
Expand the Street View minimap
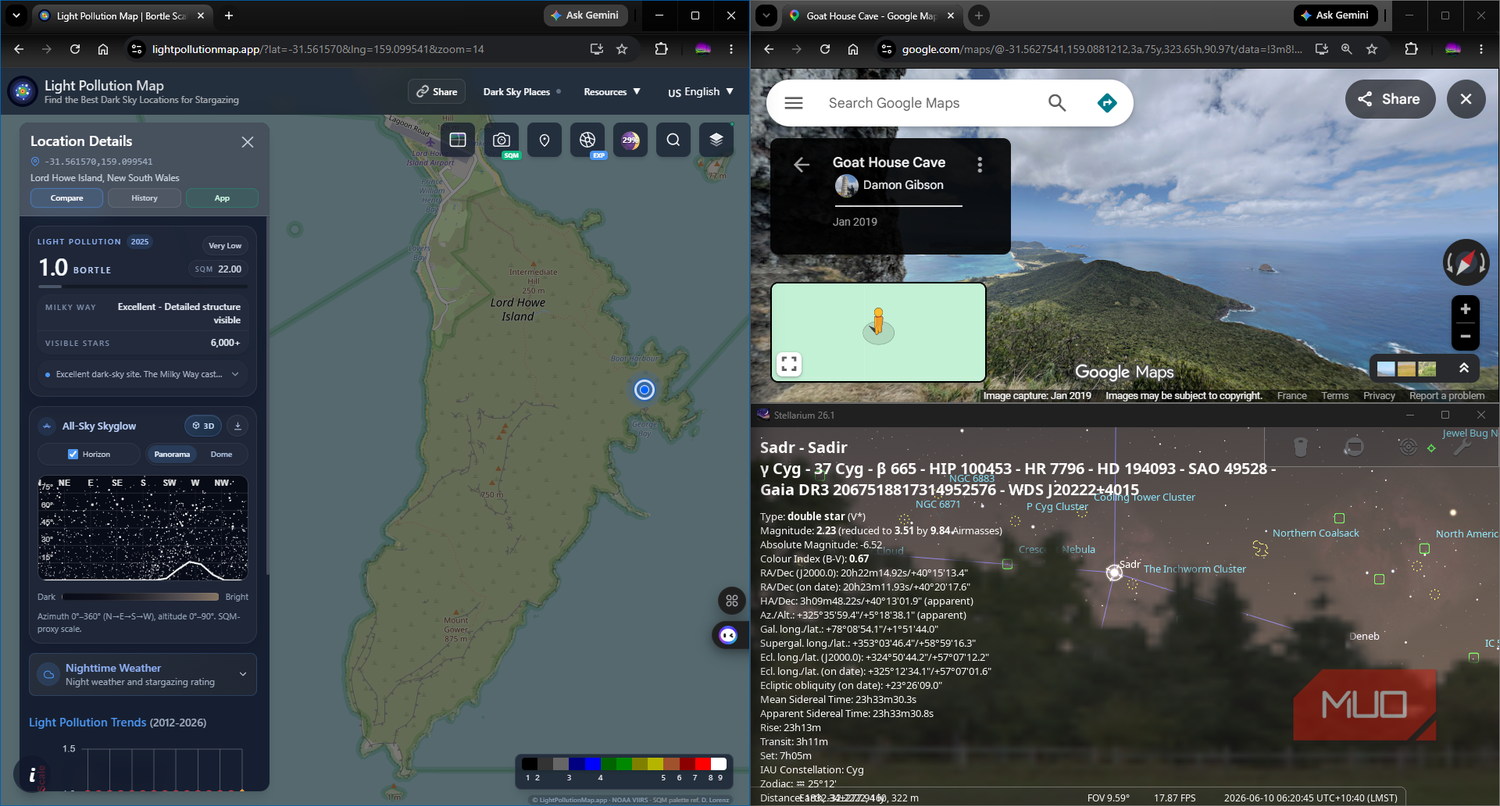(x=789, y=364)
